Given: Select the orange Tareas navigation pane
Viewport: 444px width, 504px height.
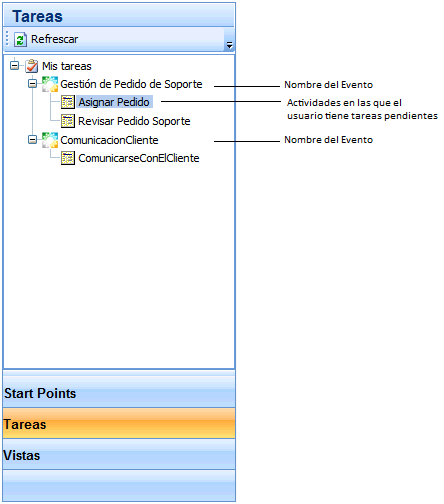Looking at the screenshot, I should pyautogui.click(x=119, y=423).
